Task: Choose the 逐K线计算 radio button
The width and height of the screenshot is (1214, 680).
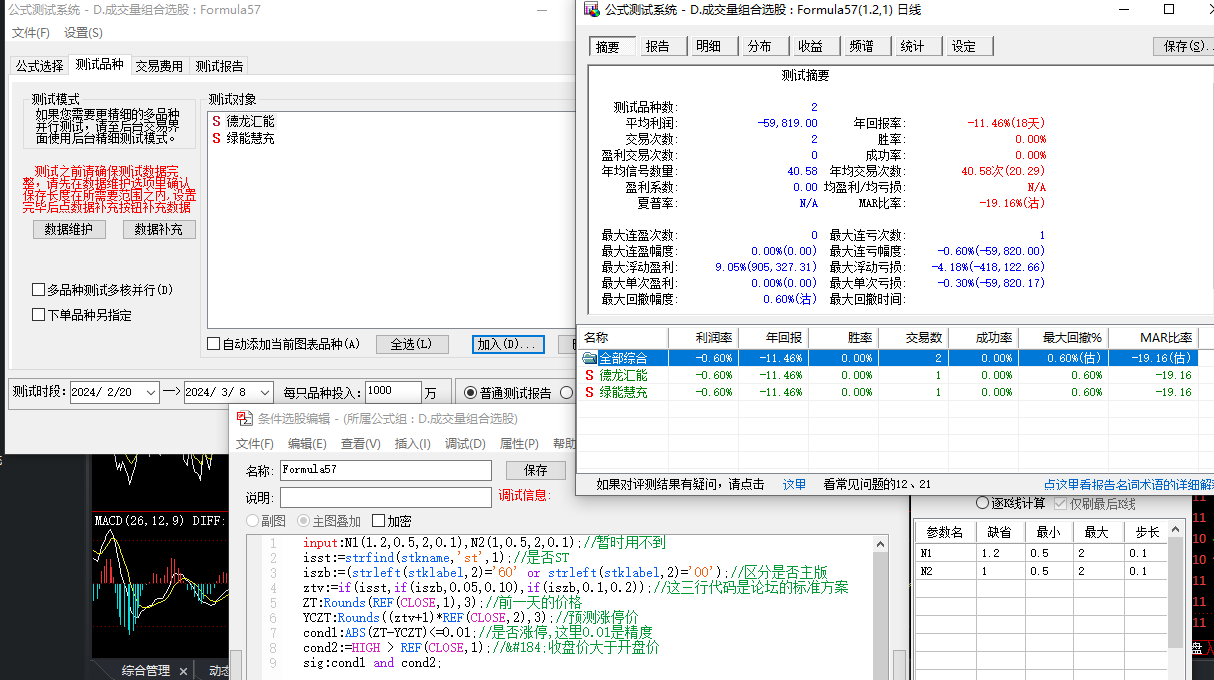Action: point(982,503)
